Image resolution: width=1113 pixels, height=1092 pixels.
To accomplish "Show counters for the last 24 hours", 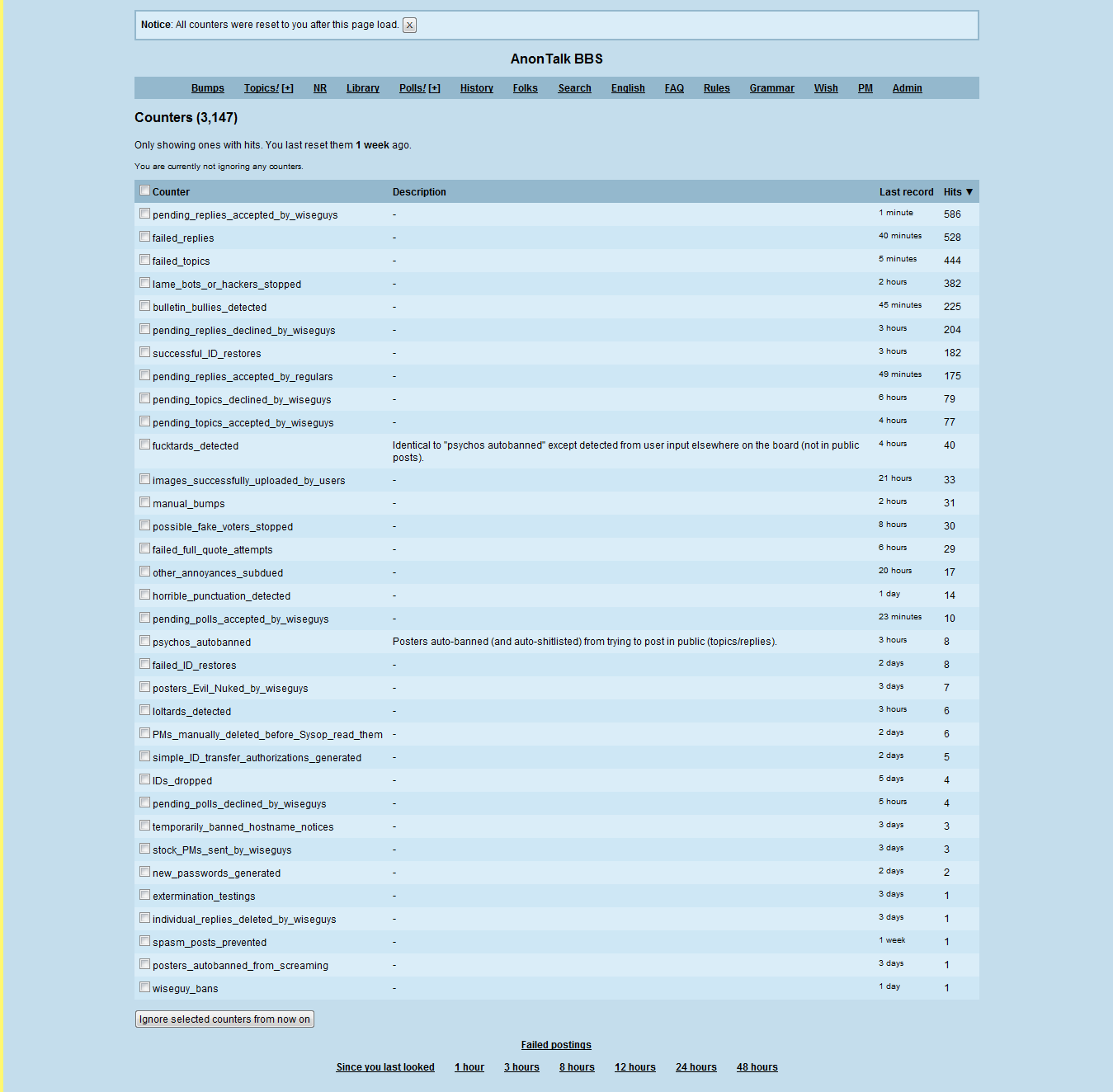I will [696, 1067].
